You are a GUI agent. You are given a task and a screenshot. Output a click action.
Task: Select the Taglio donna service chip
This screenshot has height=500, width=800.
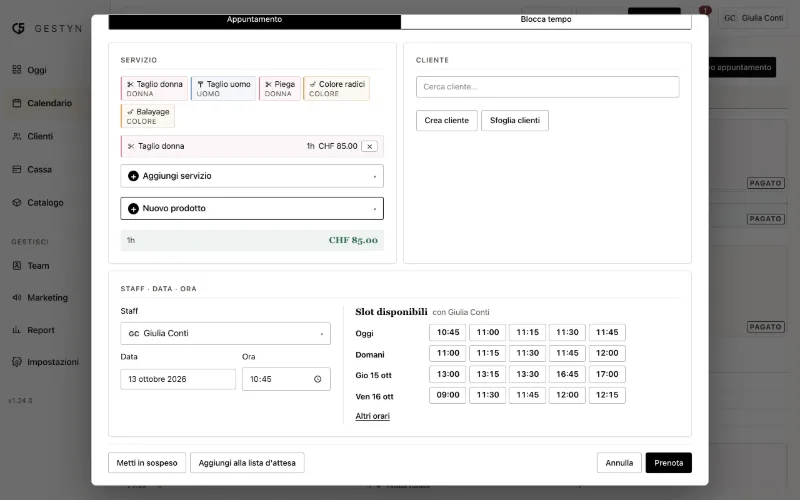tap(155, 88)
